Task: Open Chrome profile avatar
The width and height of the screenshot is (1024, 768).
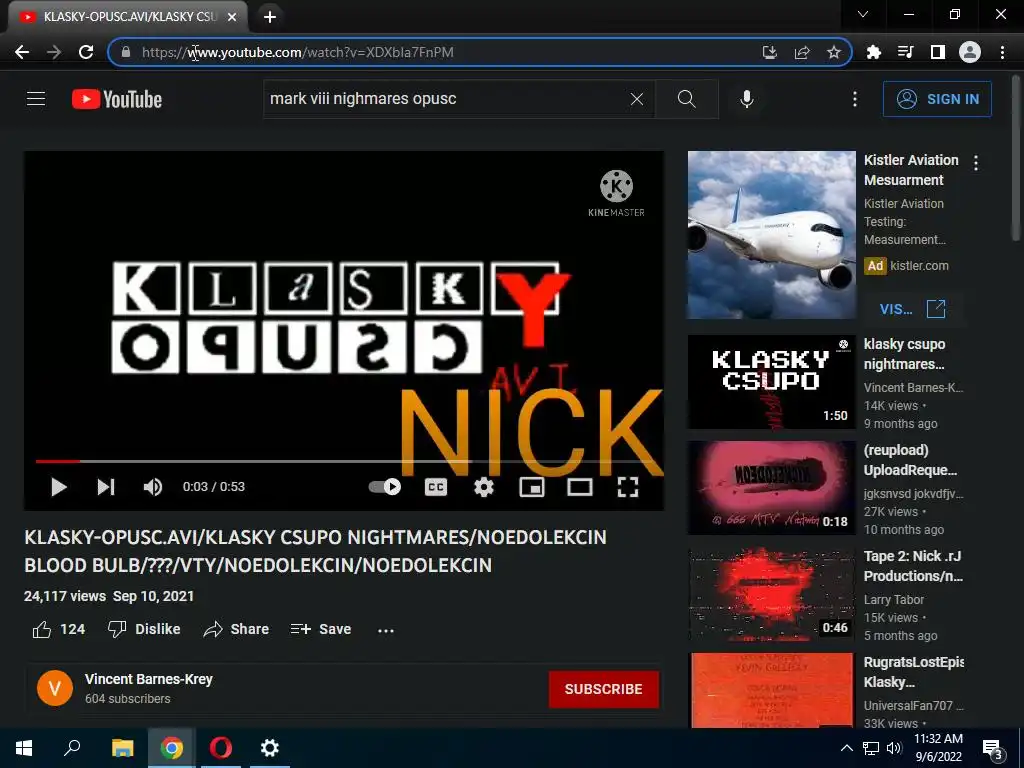Action: 970,52
